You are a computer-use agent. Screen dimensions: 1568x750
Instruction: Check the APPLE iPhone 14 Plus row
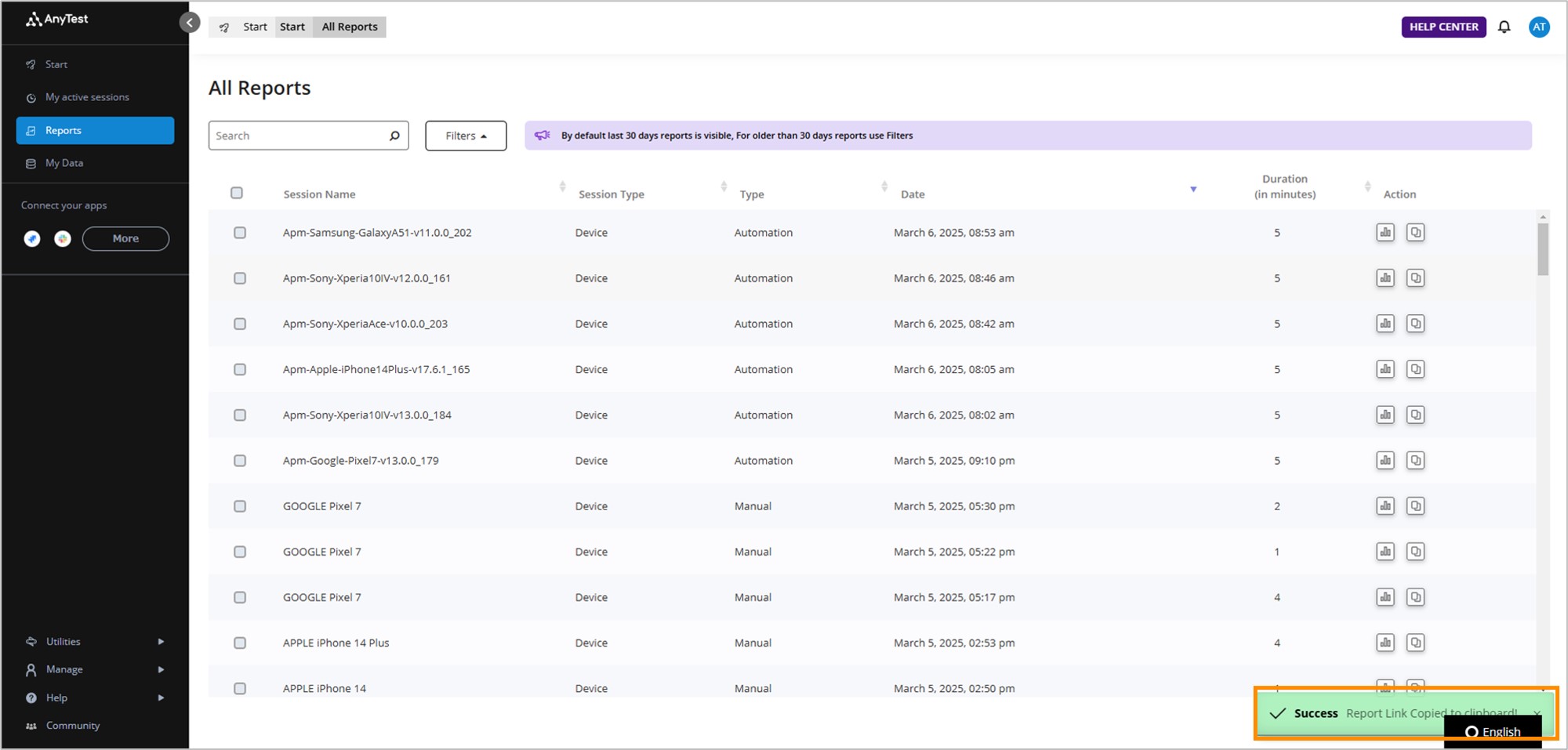[x=240, y=643]
